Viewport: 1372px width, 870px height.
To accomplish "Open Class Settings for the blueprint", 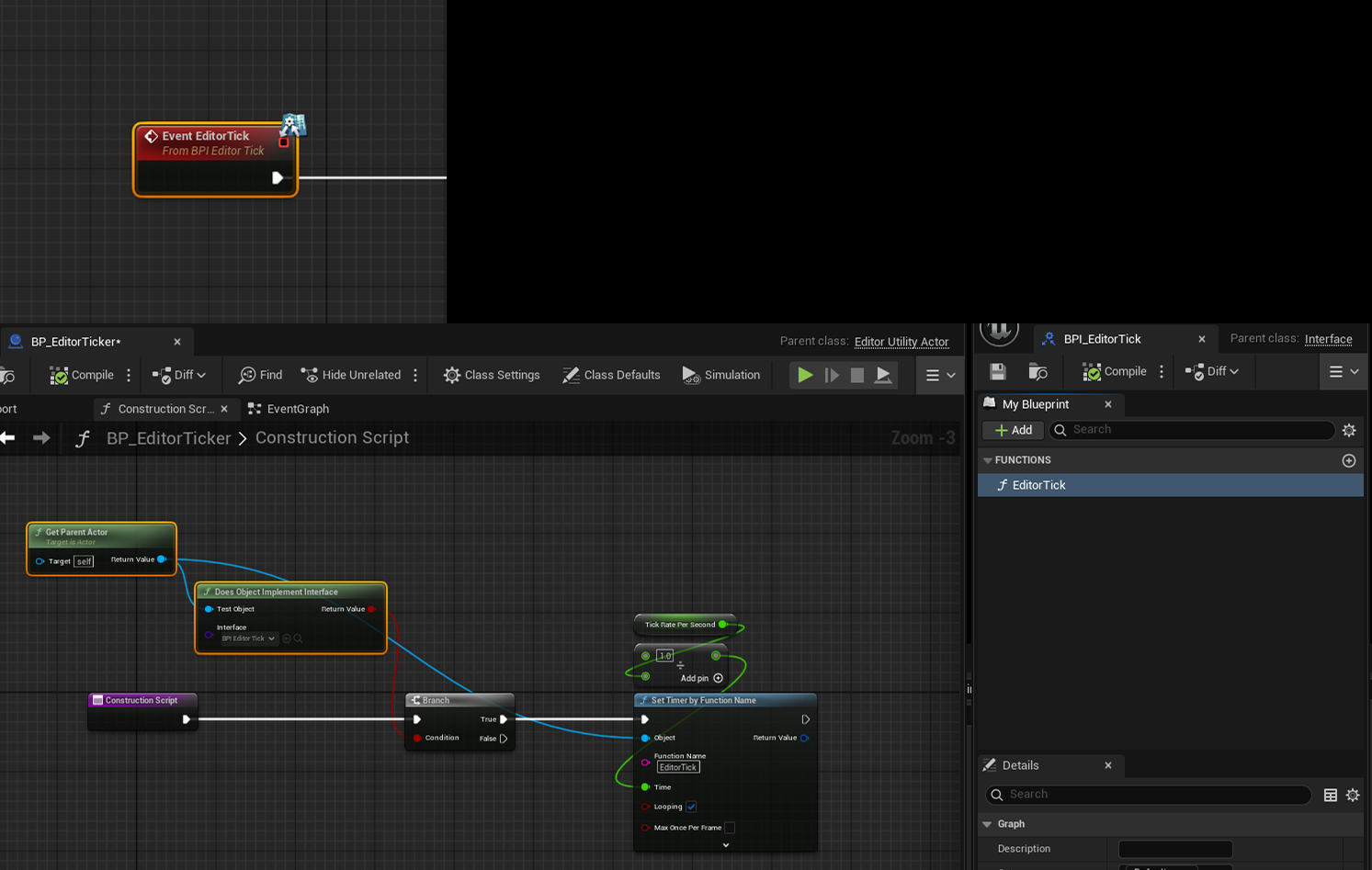I will click(492, 375).
